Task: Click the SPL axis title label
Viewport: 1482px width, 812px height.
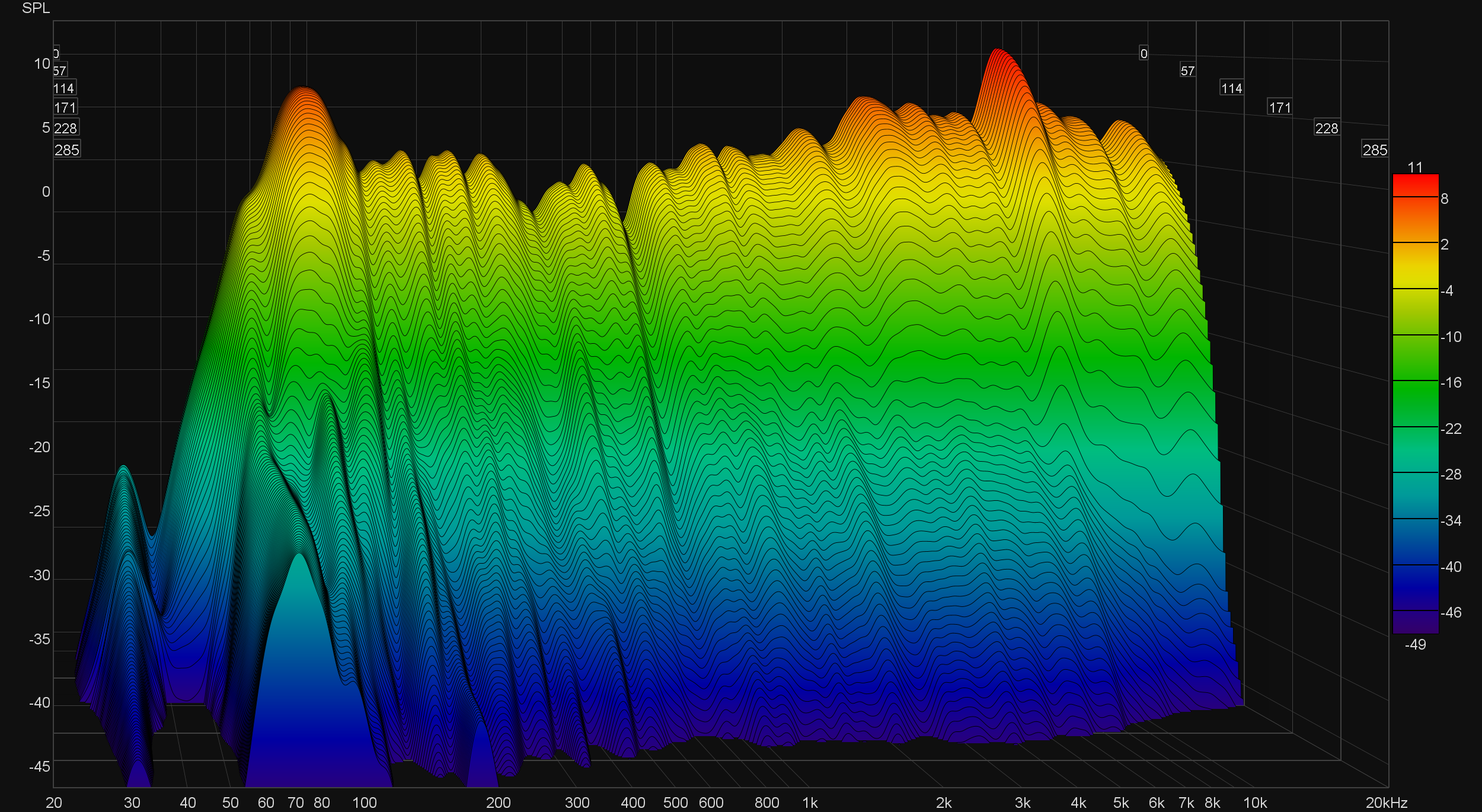Action: (36, 8)
